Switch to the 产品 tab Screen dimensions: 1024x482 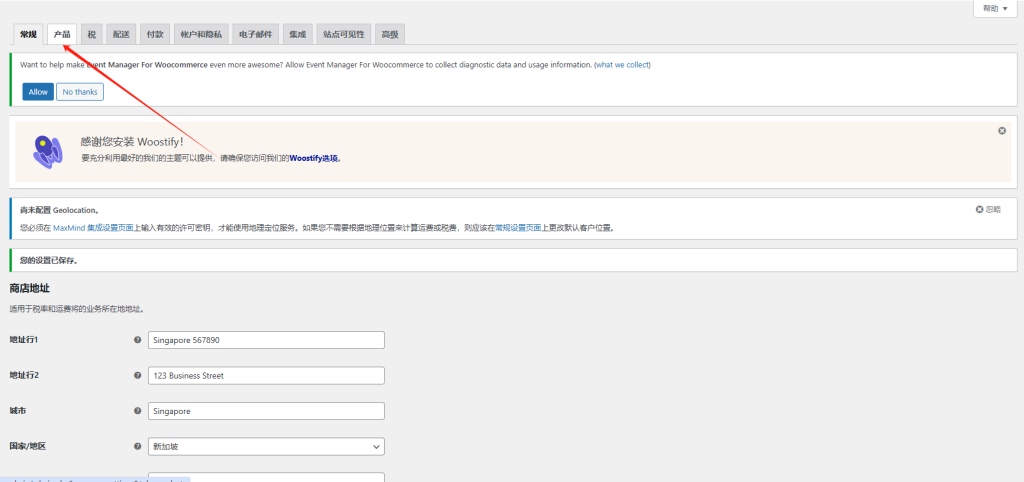62,34
